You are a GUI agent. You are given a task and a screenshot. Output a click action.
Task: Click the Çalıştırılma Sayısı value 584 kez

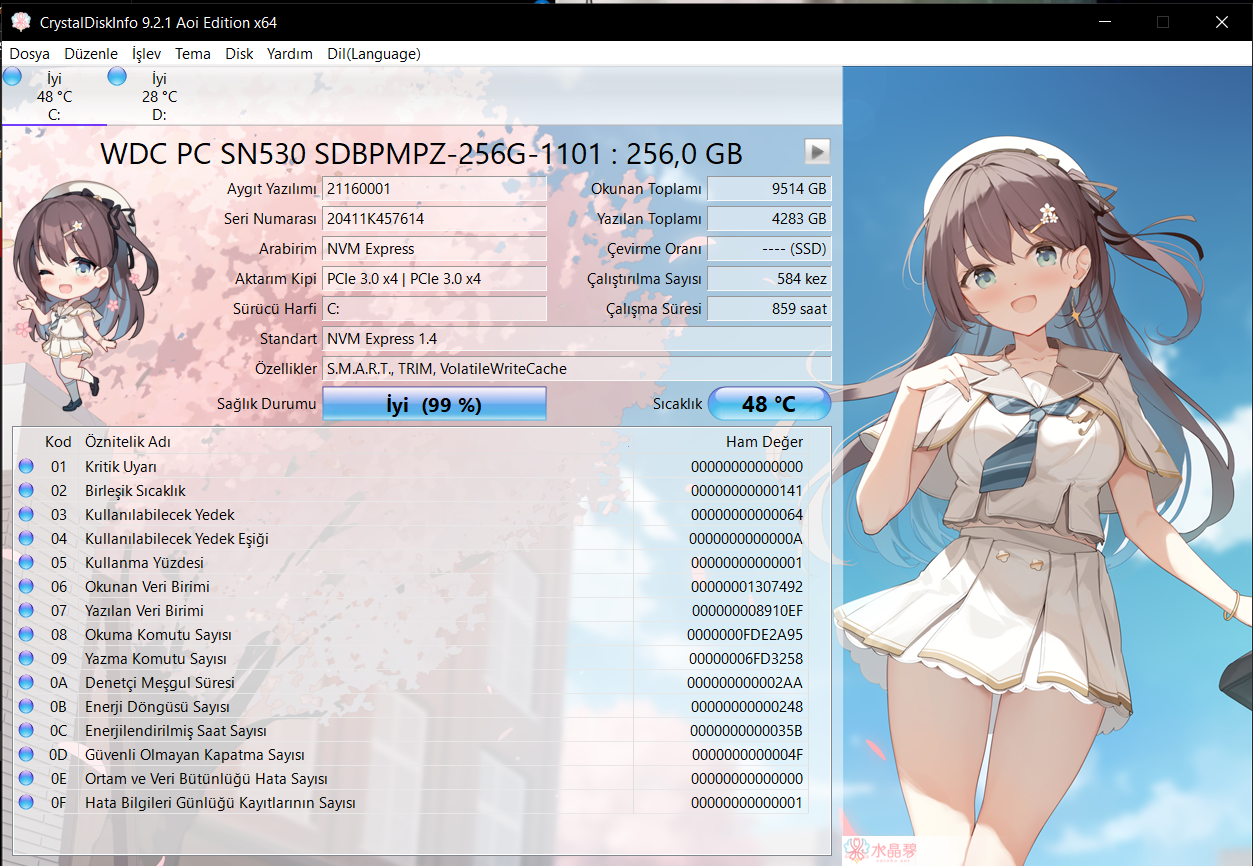769,278
